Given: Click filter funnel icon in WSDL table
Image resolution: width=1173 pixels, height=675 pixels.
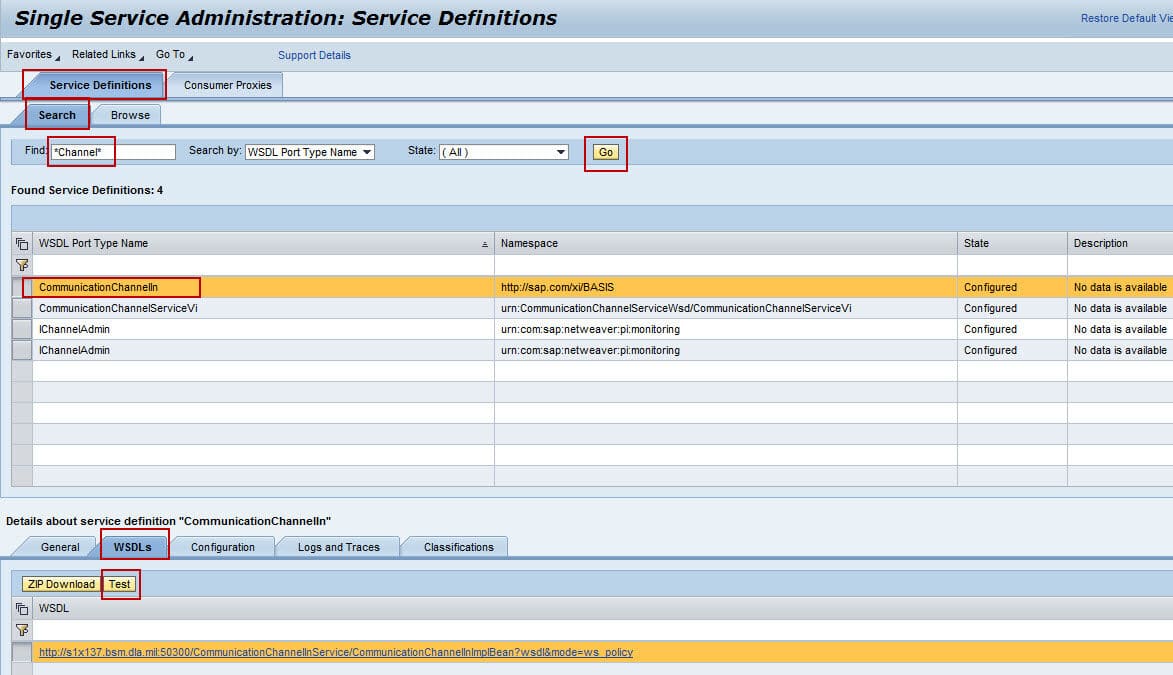Looking at the screenshot, I should pyautogui.click(x=22, y=630).
